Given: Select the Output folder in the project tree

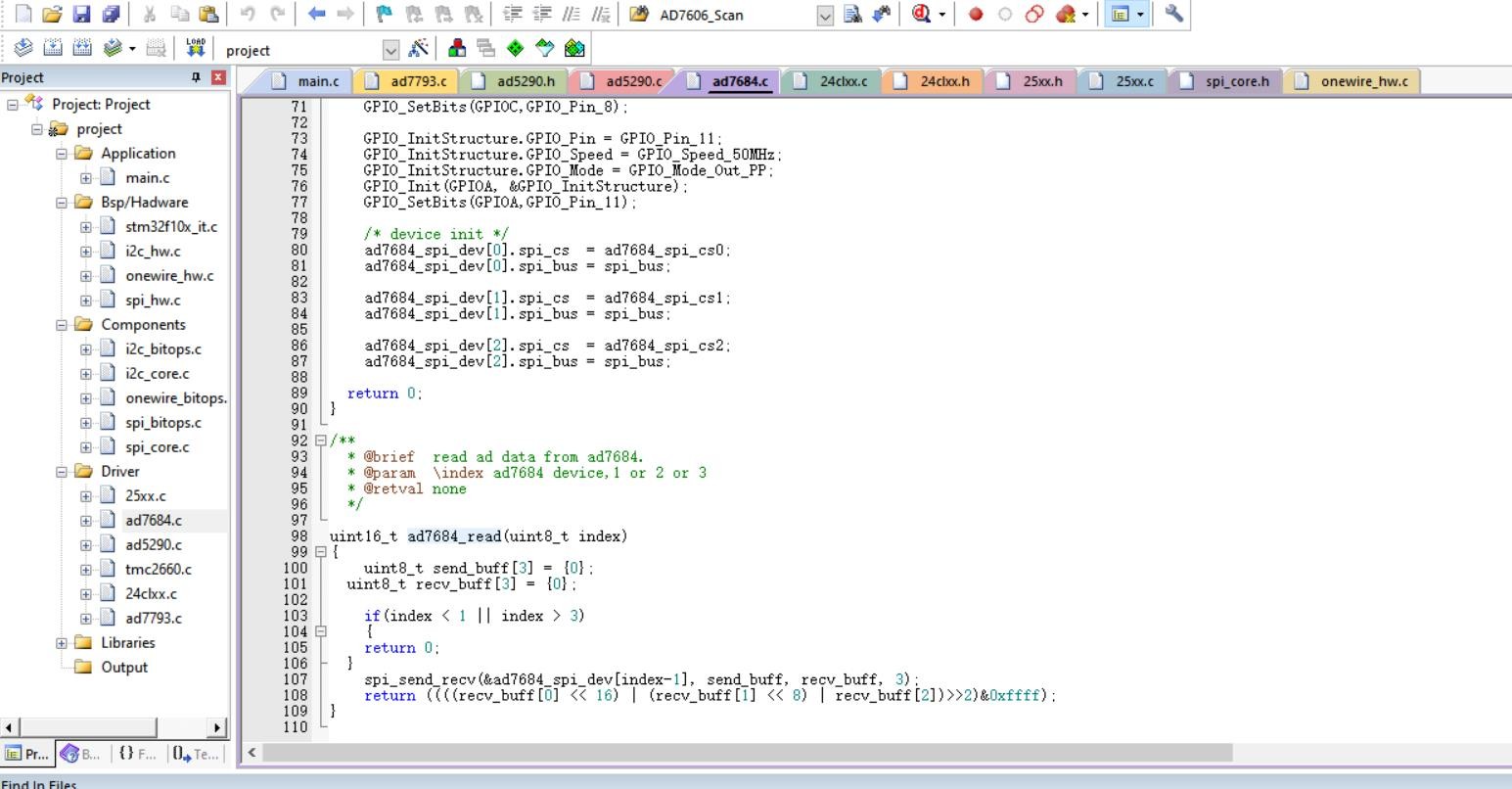Looking at the screenshot, I should 124,667.
